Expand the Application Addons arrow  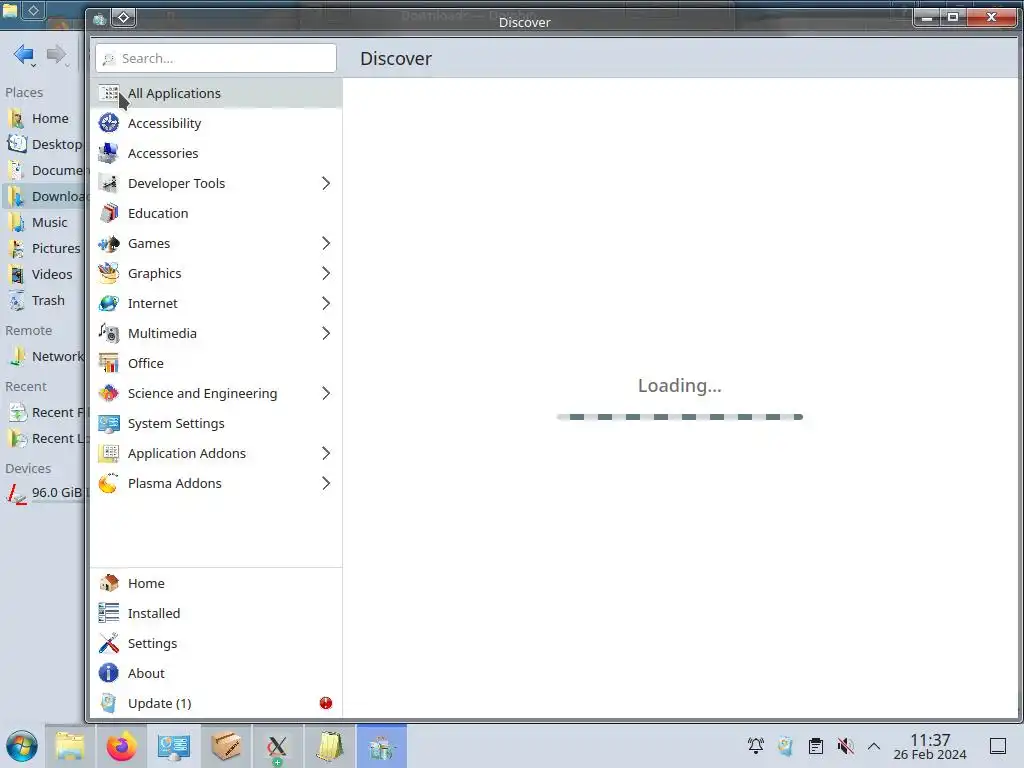(x=326, y=454)
